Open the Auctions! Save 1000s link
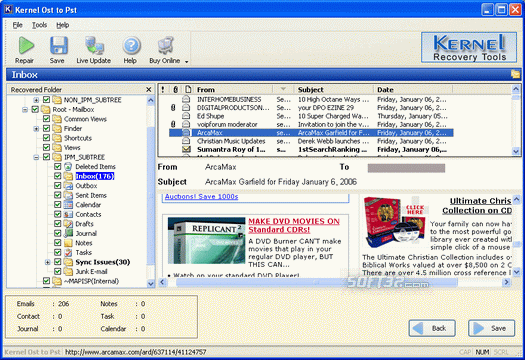525x360 pixels. click(202, 197)
